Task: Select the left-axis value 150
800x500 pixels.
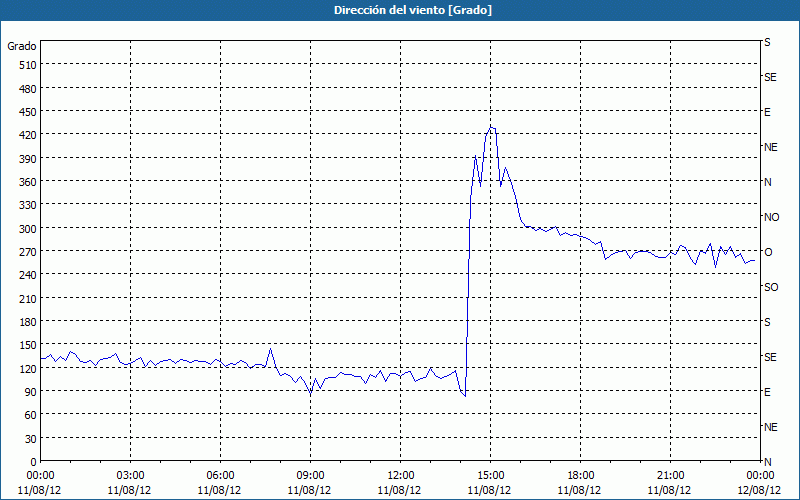Action: click(x=28, y=345)
